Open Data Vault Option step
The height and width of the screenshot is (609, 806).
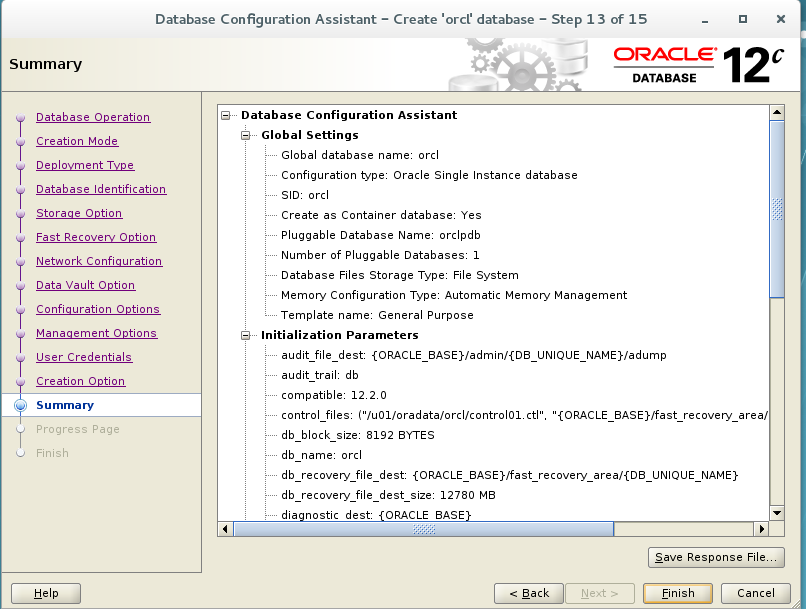click(85, 285)
